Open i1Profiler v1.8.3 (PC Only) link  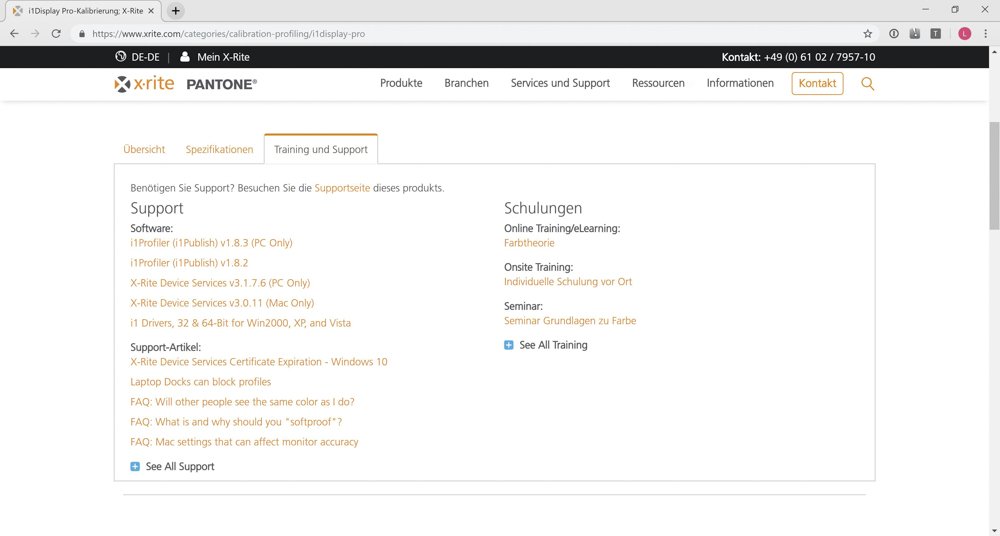(x=211, y=243)
